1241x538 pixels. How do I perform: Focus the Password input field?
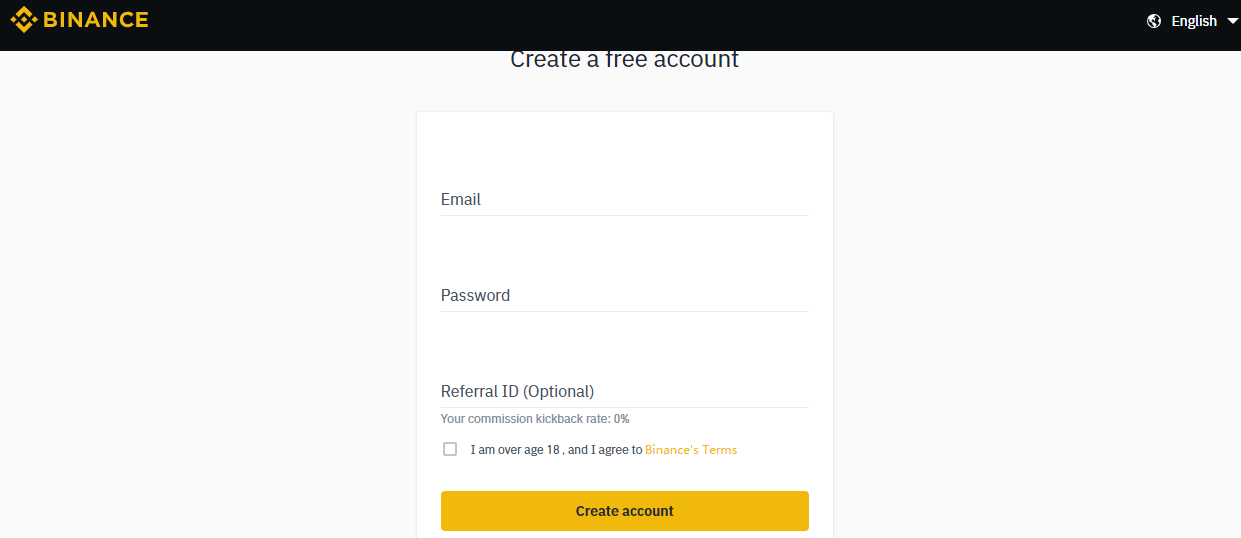pos(625,295)
